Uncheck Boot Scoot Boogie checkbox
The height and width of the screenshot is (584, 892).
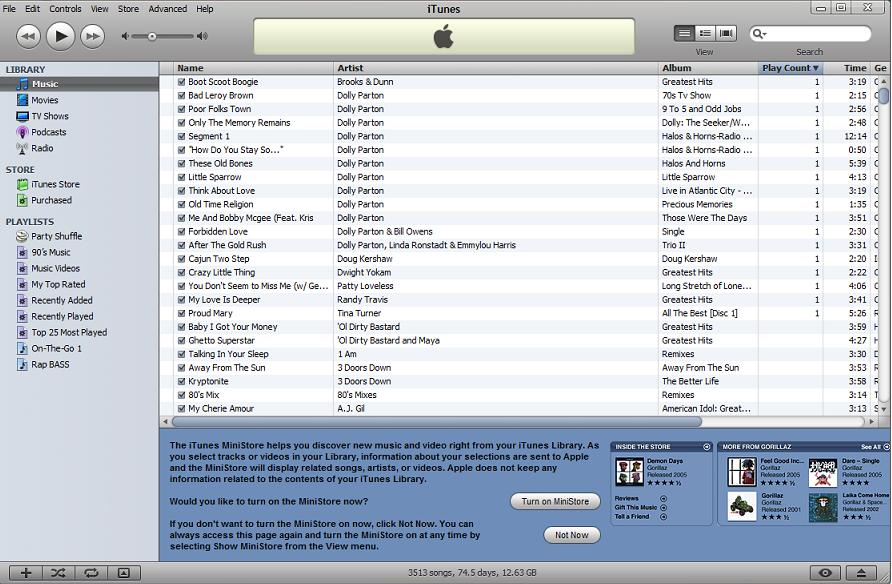coord(181,82)
